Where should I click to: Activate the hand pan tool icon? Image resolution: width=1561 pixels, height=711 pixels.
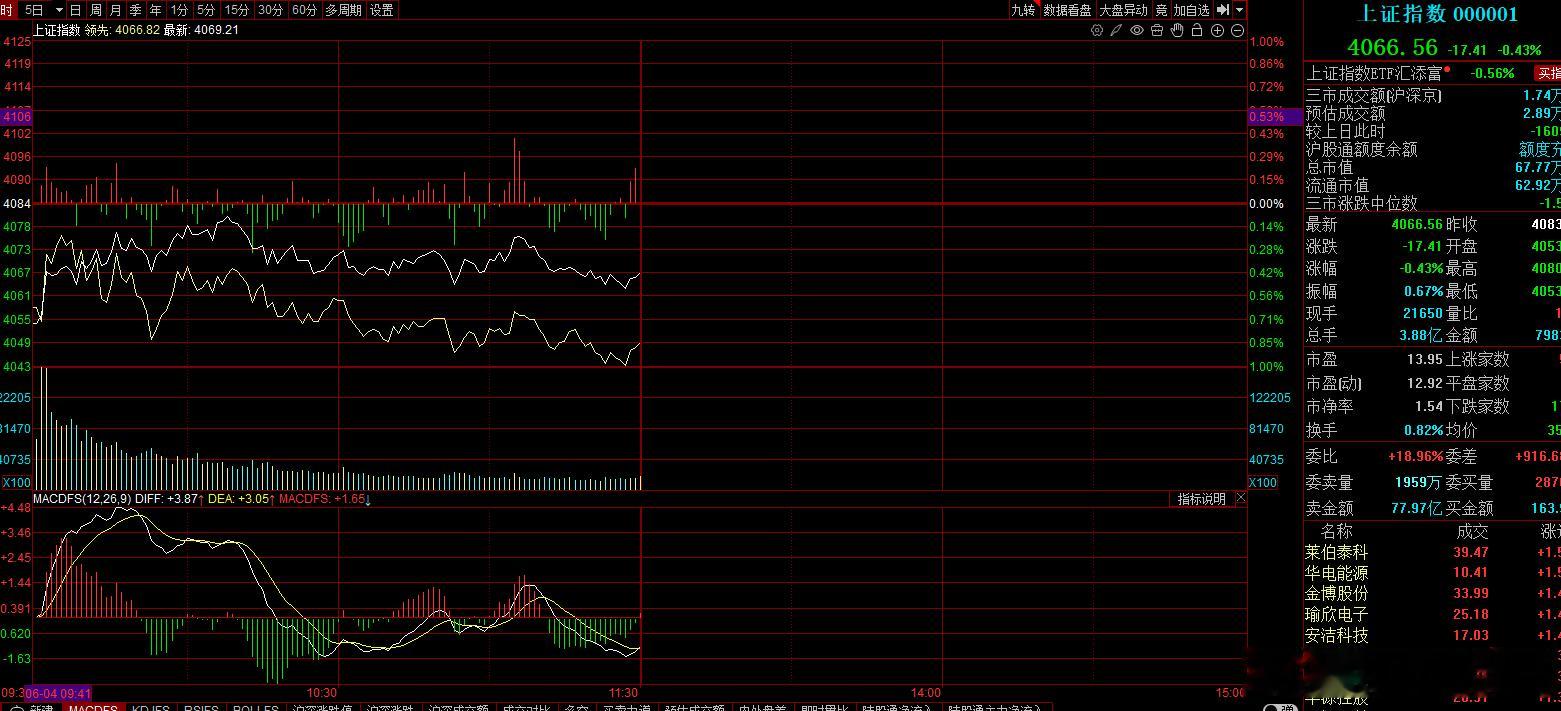(1177, 30)
